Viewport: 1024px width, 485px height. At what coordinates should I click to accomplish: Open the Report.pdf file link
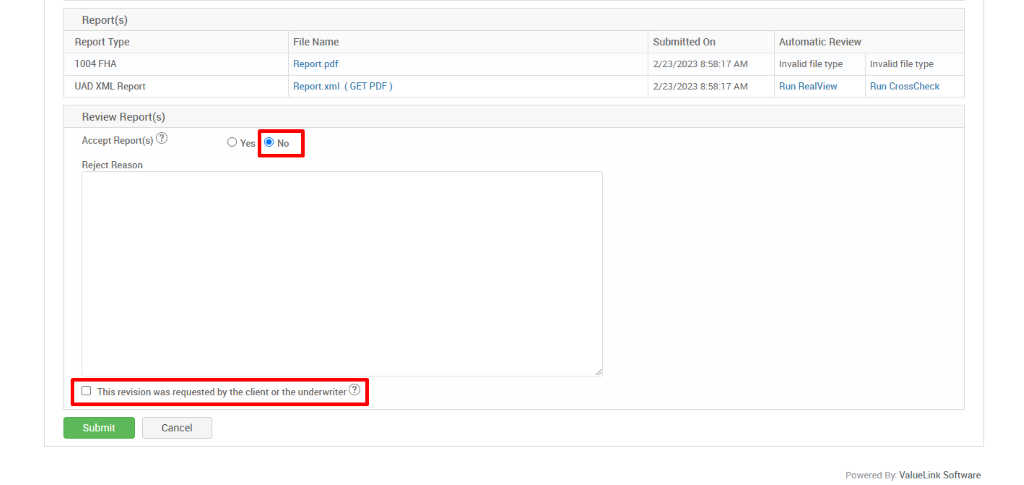[315, 64]
